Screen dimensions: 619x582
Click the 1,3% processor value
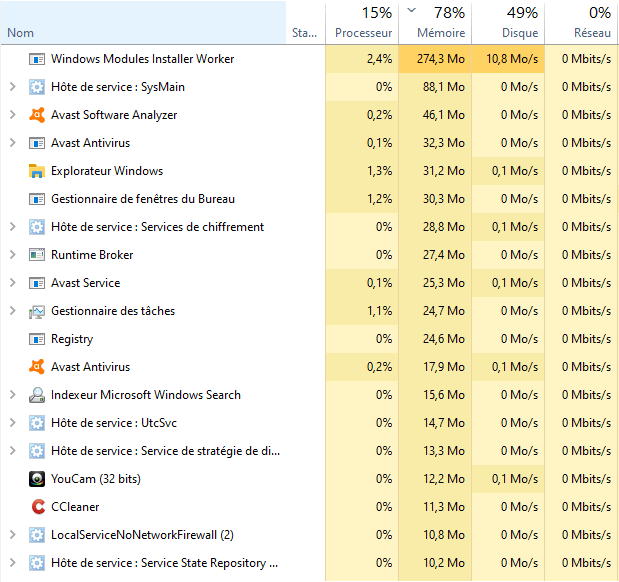pos(379,171)
